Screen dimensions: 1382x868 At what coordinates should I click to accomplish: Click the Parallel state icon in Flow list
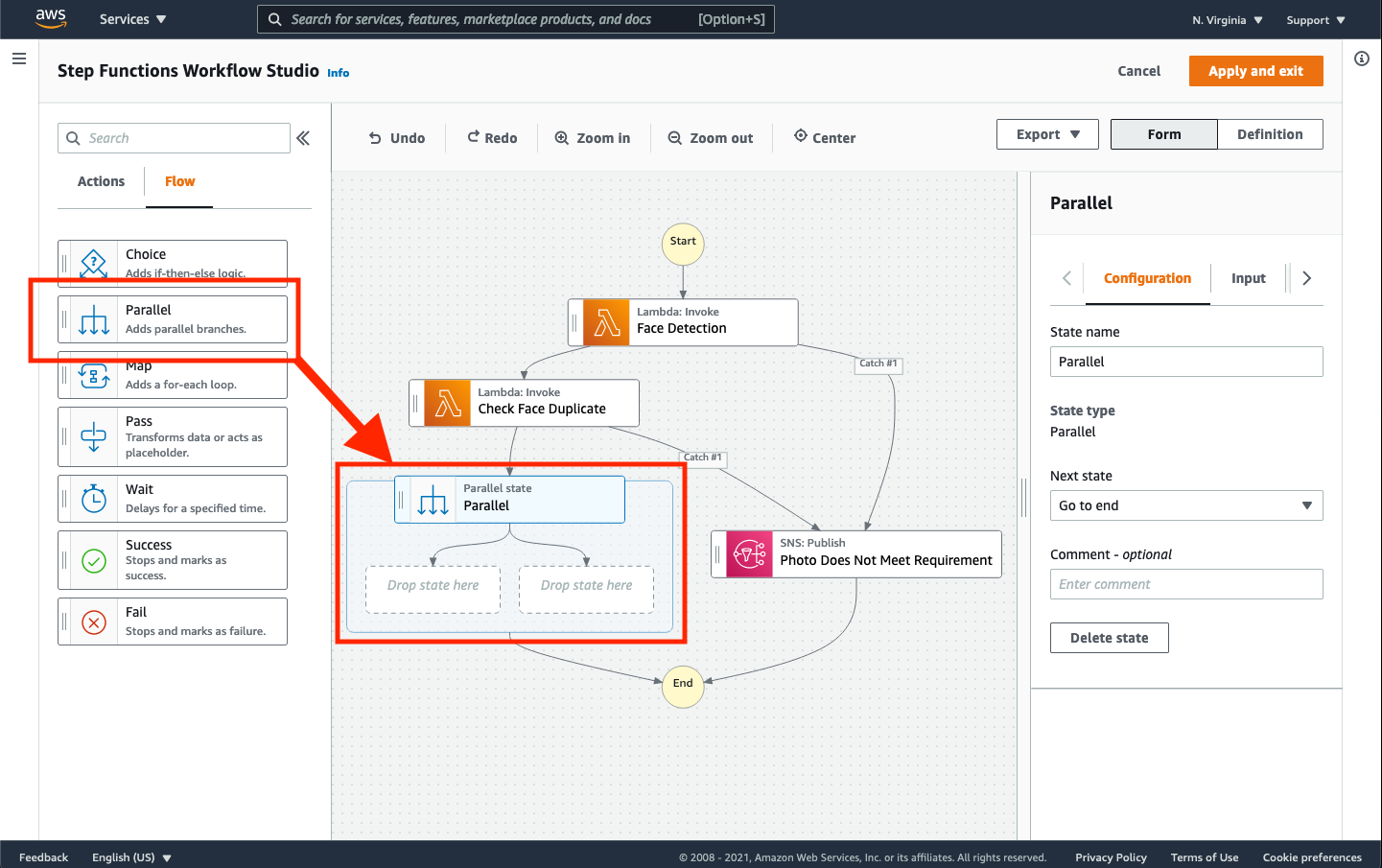(x=94, y=319)
